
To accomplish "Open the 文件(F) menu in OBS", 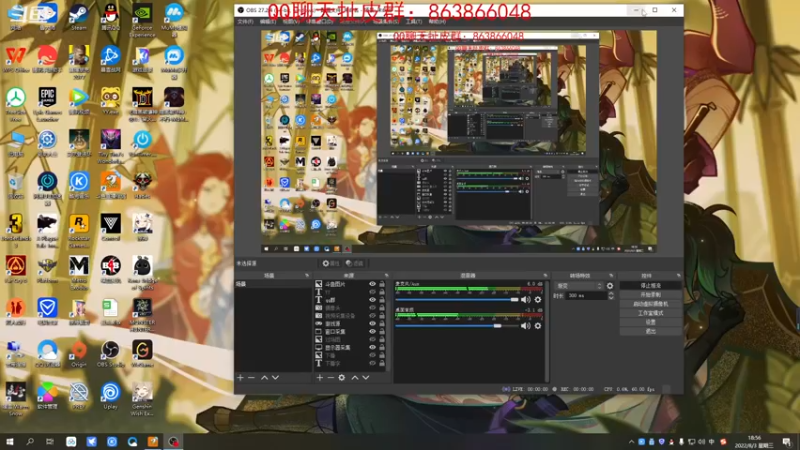I will [245, 21].
